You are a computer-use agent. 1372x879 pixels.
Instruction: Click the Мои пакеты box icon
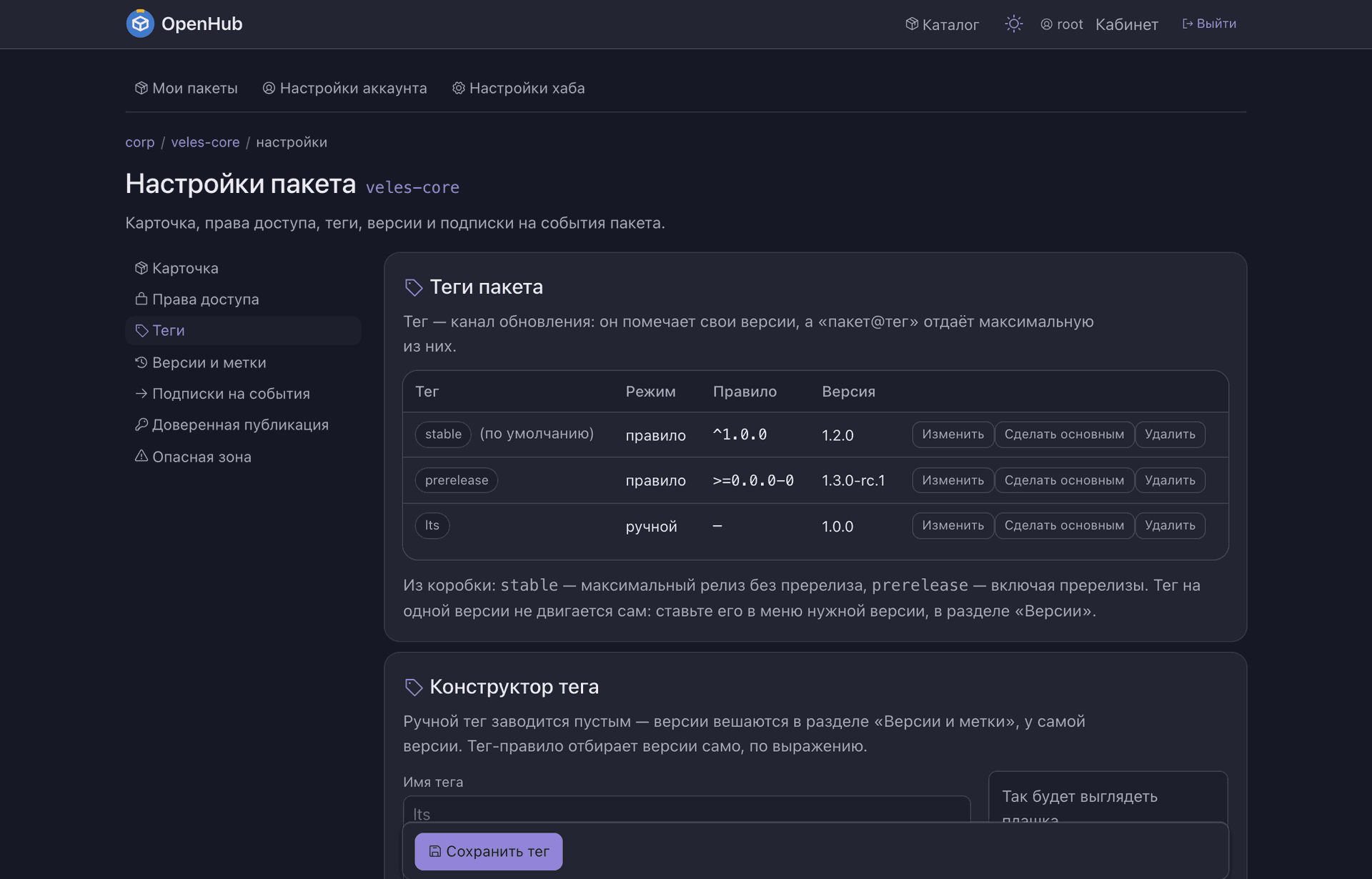141,88
